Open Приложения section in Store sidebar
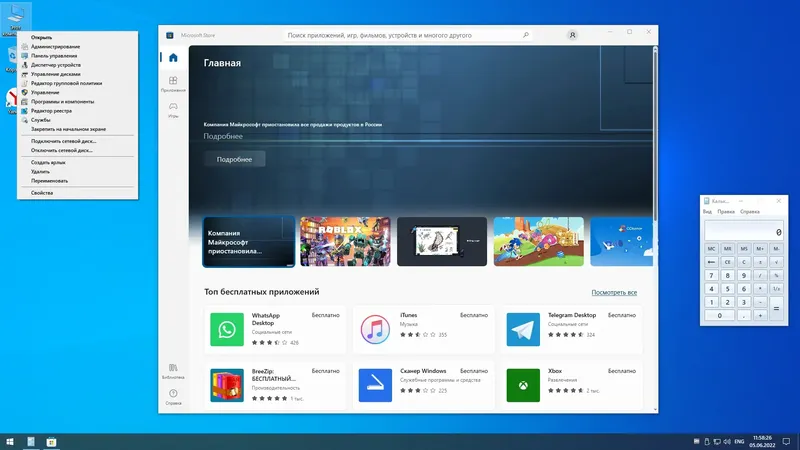 point(173,84)
